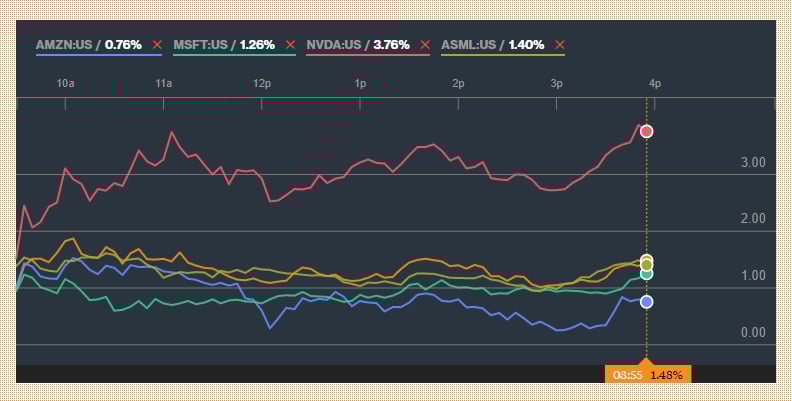Select the ASML:US ticker label
The width and height of the screenshot is (792, 401).
point(469,45)
